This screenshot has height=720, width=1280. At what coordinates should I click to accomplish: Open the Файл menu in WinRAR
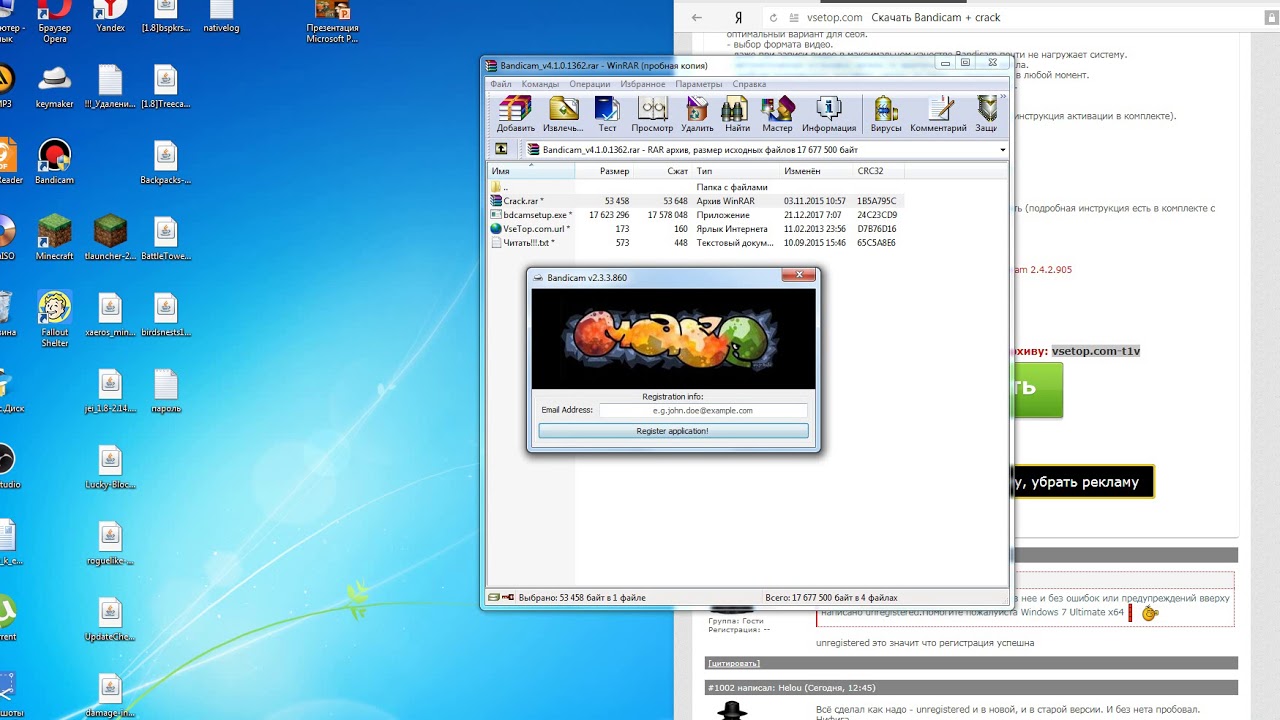point(501,84)
